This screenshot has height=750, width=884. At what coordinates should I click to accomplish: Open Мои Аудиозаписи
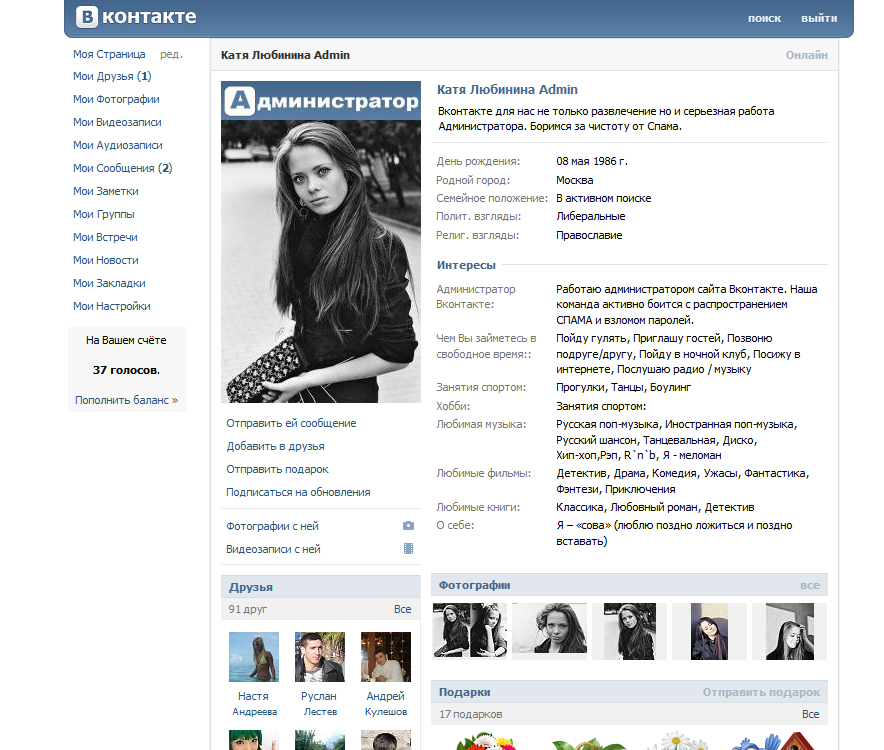(118, 145)
